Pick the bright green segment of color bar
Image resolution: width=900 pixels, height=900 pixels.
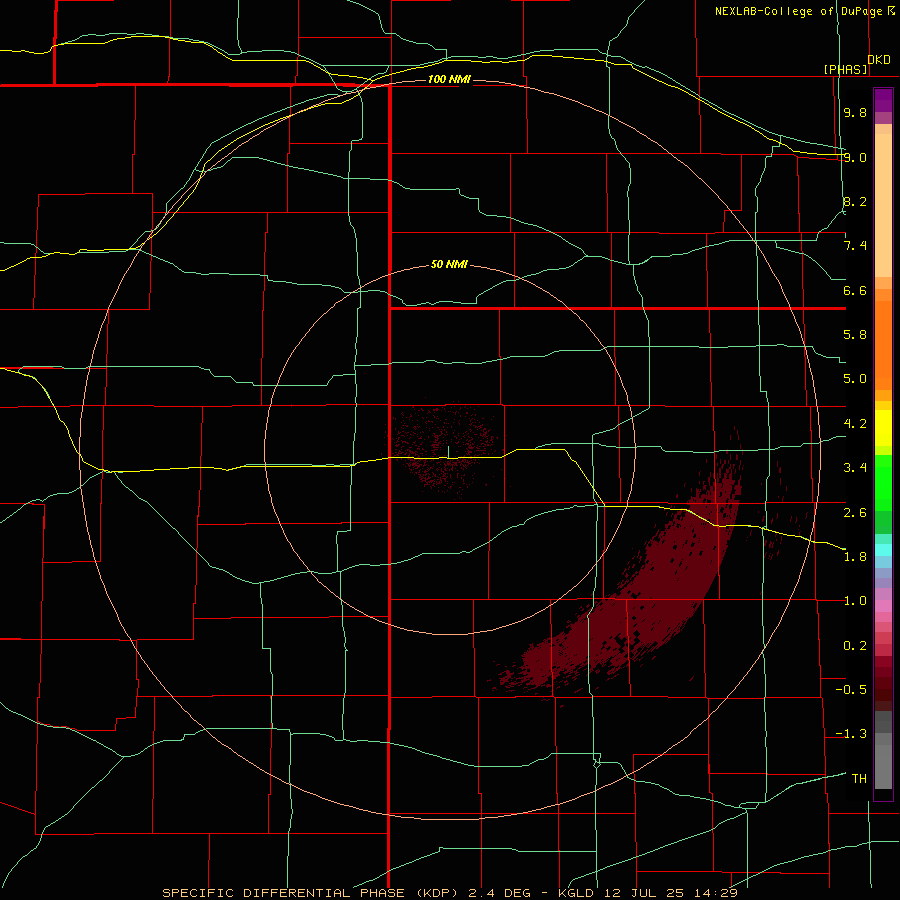tap(883, 483)
